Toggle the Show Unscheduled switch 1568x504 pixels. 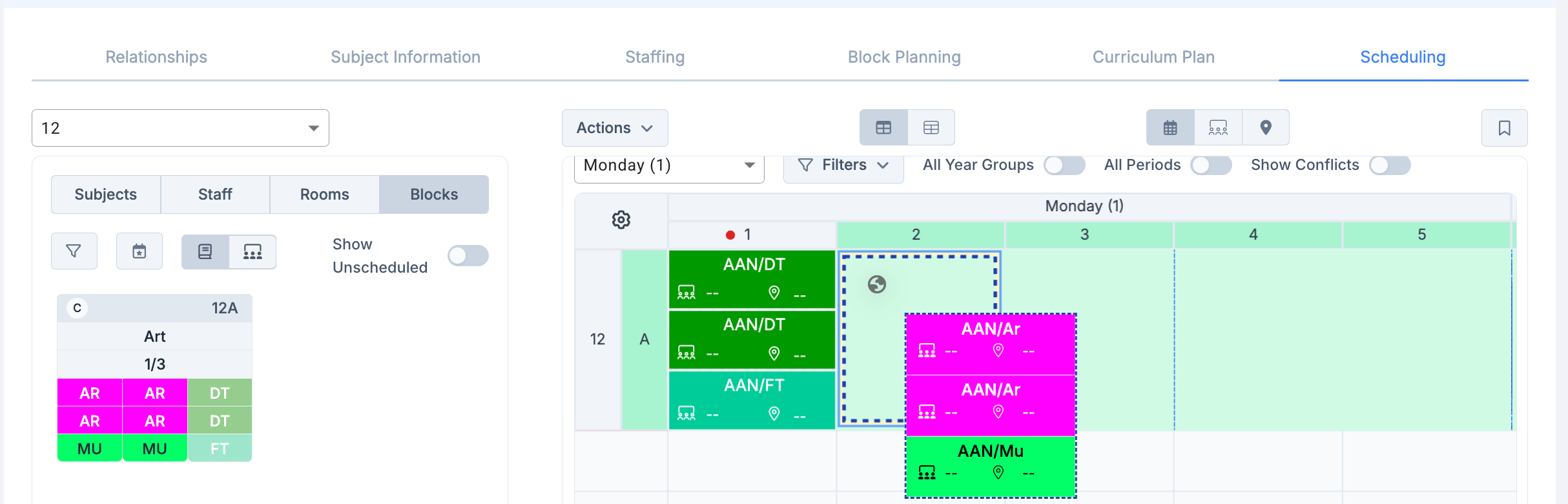click(x=468, y=256)
